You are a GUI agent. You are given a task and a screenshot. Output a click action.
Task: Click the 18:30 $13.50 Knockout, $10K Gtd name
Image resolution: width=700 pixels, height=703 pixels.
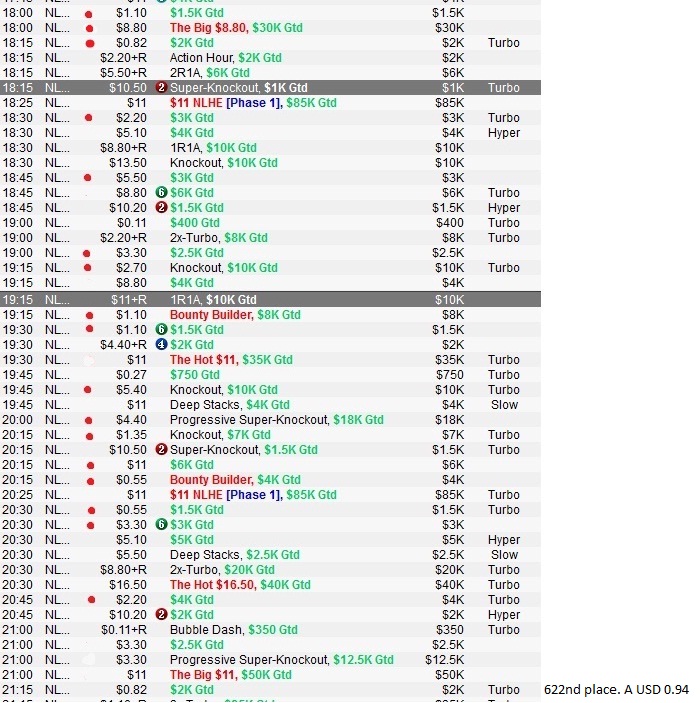pos(224,163)
